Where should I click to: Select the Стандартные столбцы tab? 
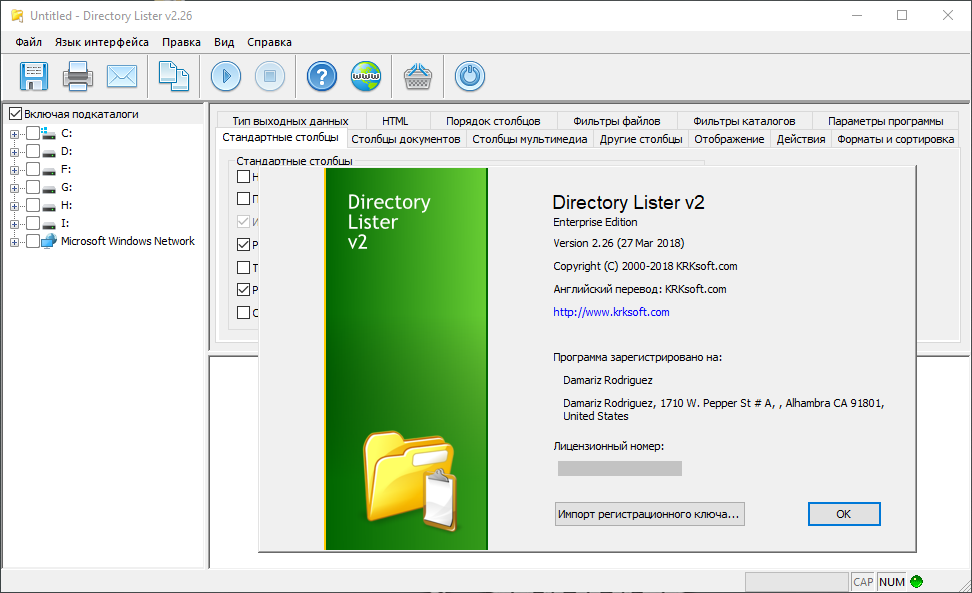(x=280, y=137)
